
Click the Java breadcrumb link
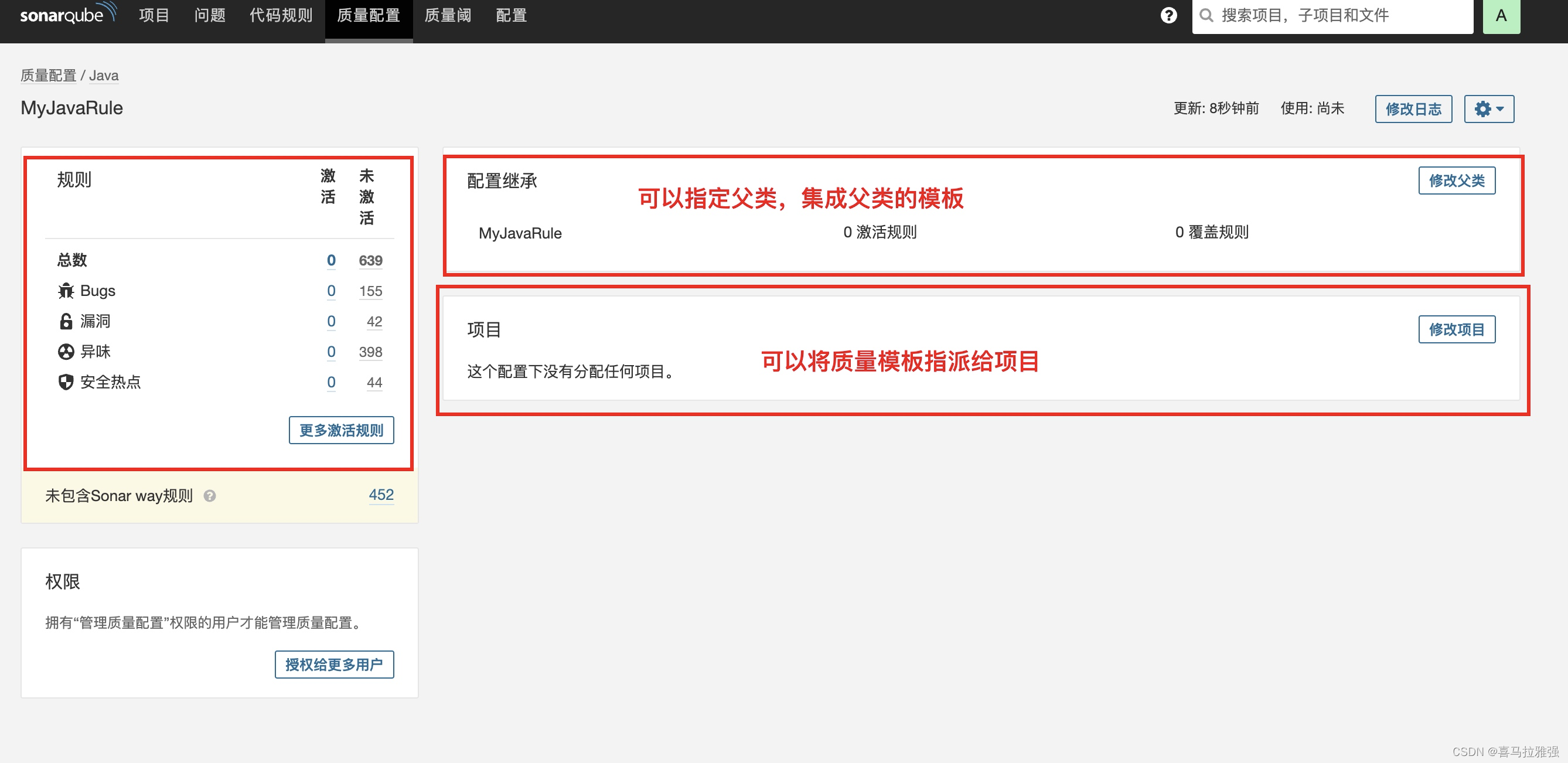click(104, 76)
